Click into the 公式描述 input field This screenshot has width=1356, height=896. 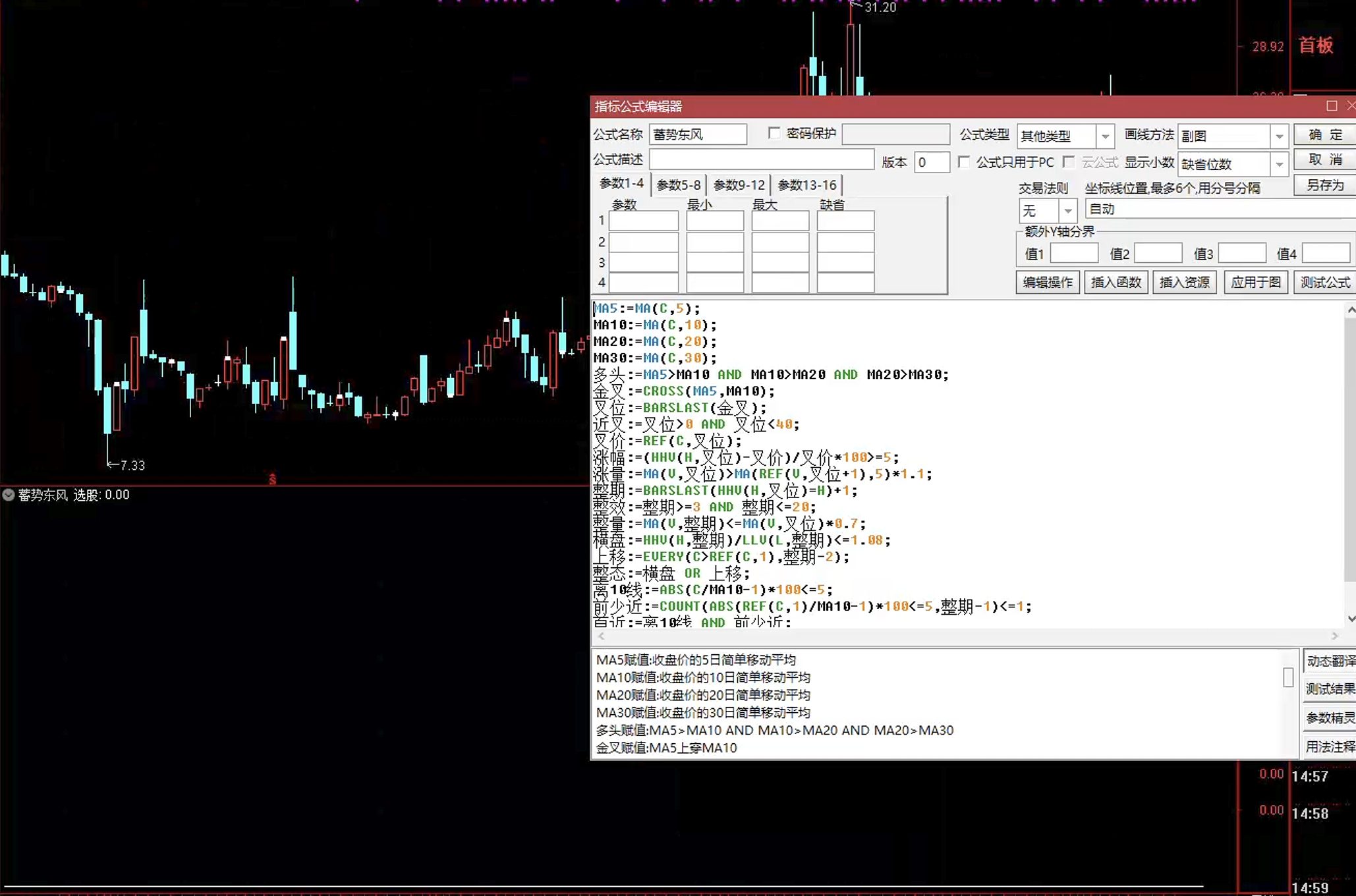762,159
